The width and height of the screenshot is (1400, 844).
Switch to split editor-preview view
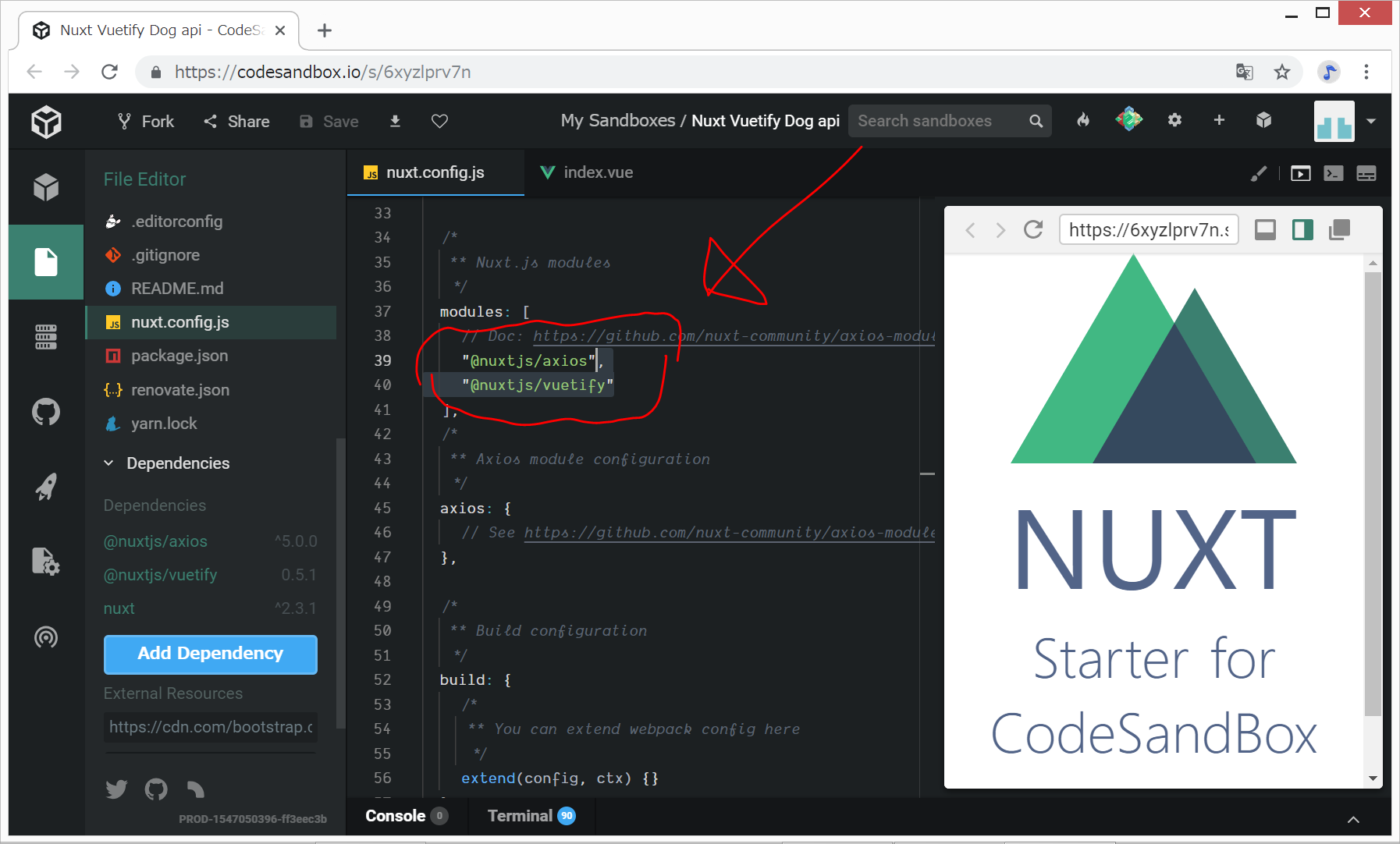pos(1302,229)
